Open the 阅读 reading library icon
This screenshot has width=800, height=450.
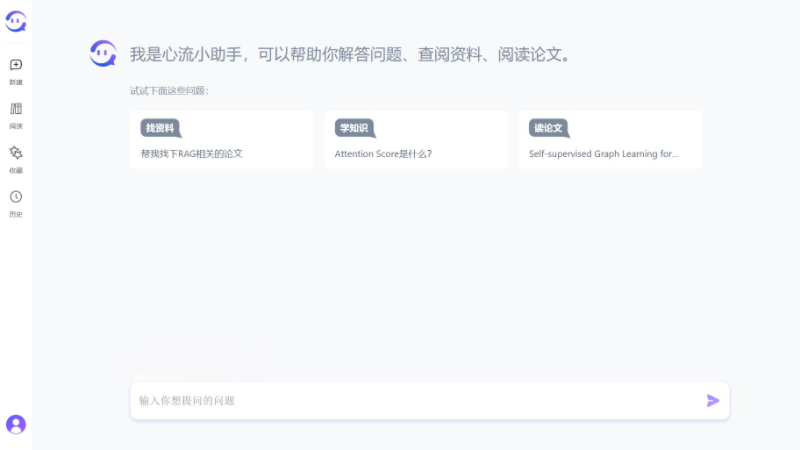[16, 109]
